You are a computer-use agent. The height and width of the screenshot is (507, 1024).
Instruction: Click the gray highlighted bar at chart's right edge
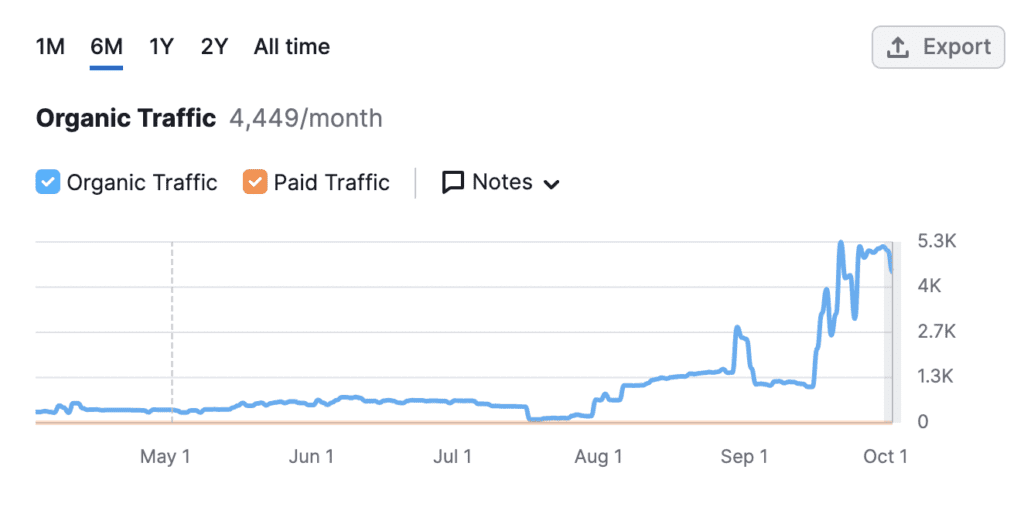(x=894, y=330)
